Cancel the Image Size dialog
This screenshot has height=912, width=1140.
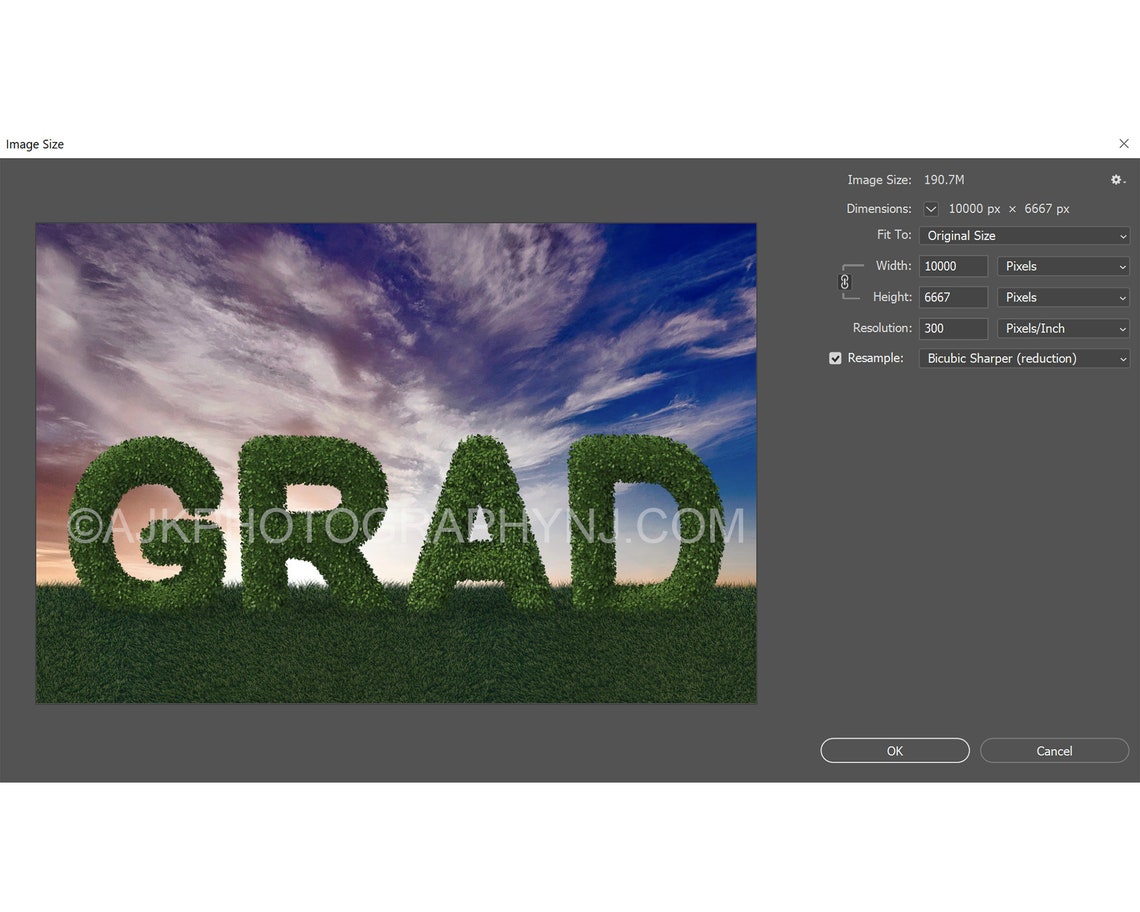coord(1054,750)
